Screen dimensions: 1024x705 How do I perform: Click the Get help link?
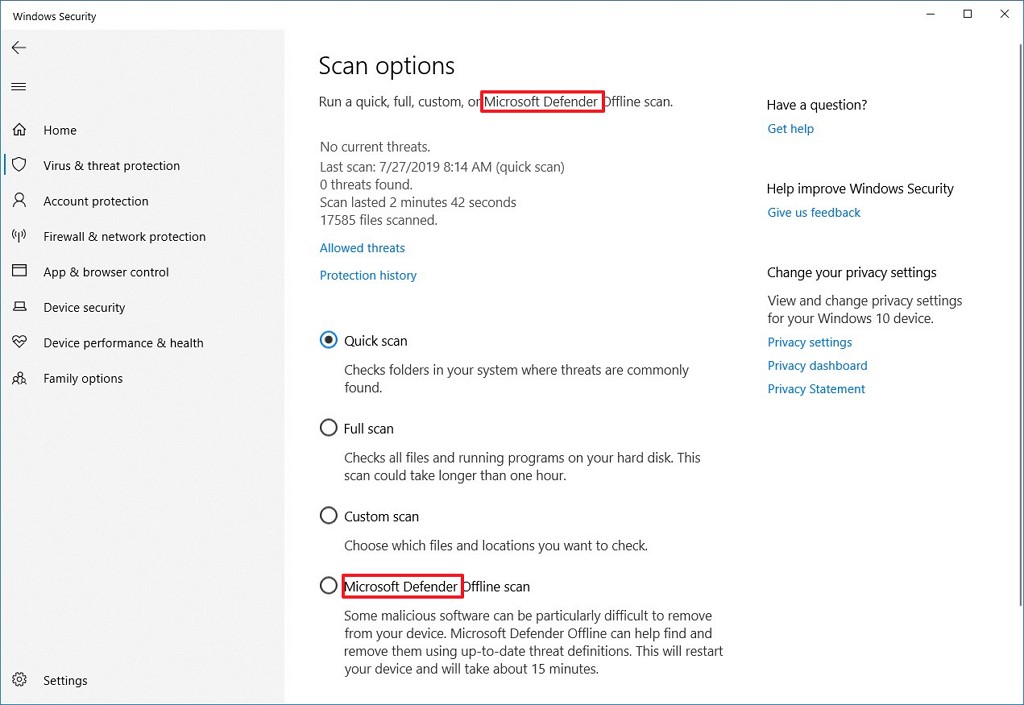[791, 129]
